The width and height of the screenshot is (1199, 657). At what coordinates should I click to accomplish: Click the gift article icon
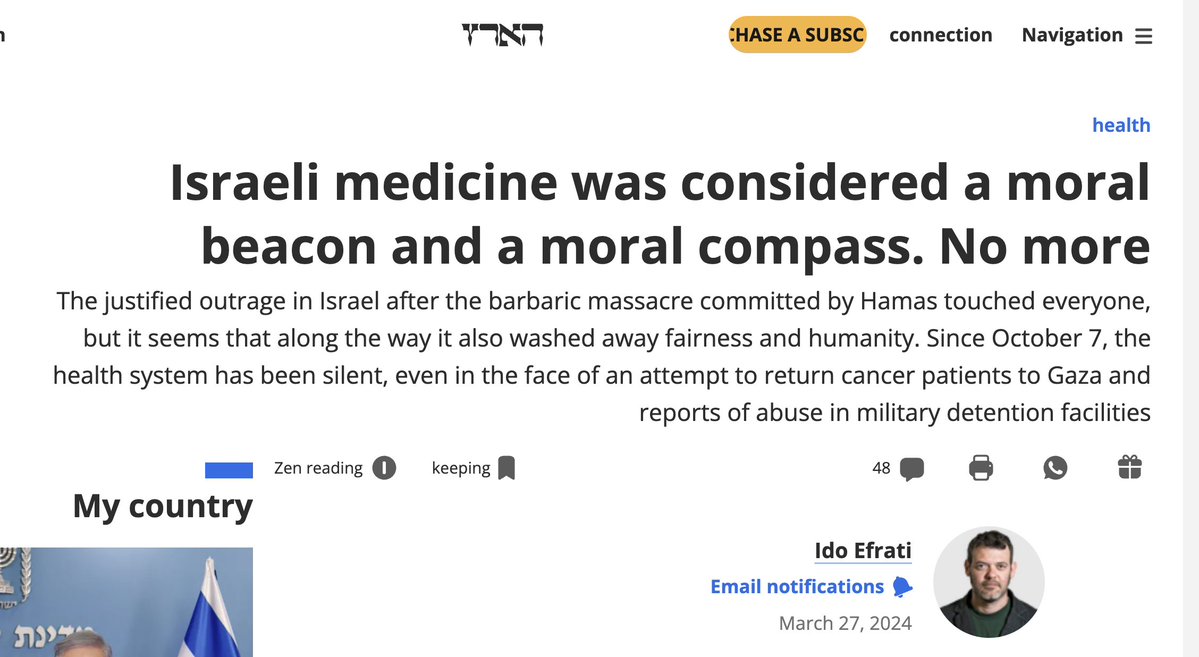click(x=1129, y=468)
